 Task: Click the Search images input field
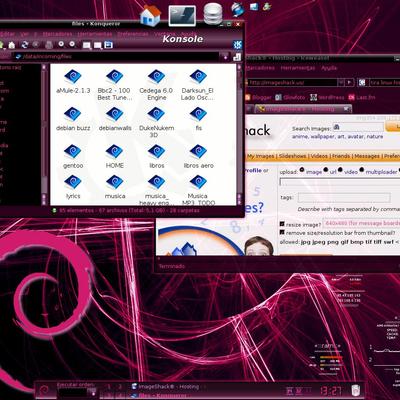[358, 127]
